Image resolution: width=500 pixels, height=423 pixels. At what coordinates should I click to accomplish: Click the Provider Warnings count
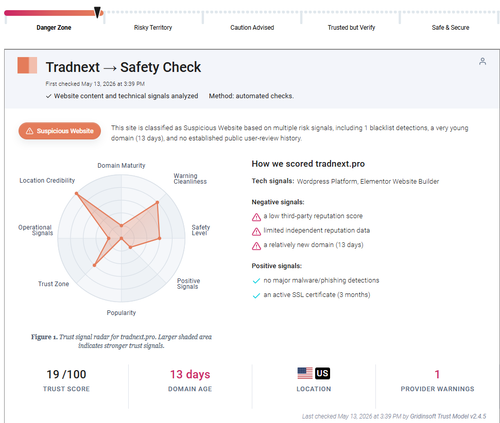point(437,374)
